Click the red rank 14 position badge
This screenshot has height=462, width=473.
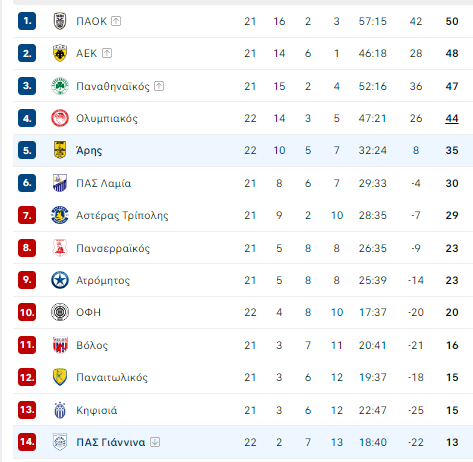pos(27,442)
